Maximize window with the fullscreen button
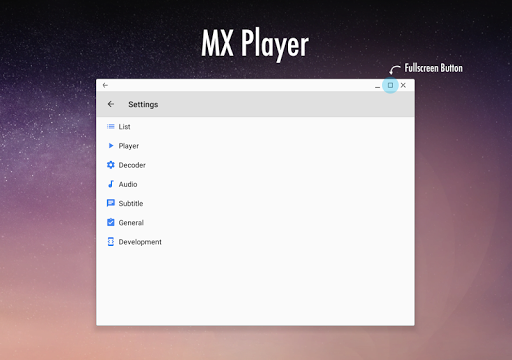512x360 pixels. 390,85
